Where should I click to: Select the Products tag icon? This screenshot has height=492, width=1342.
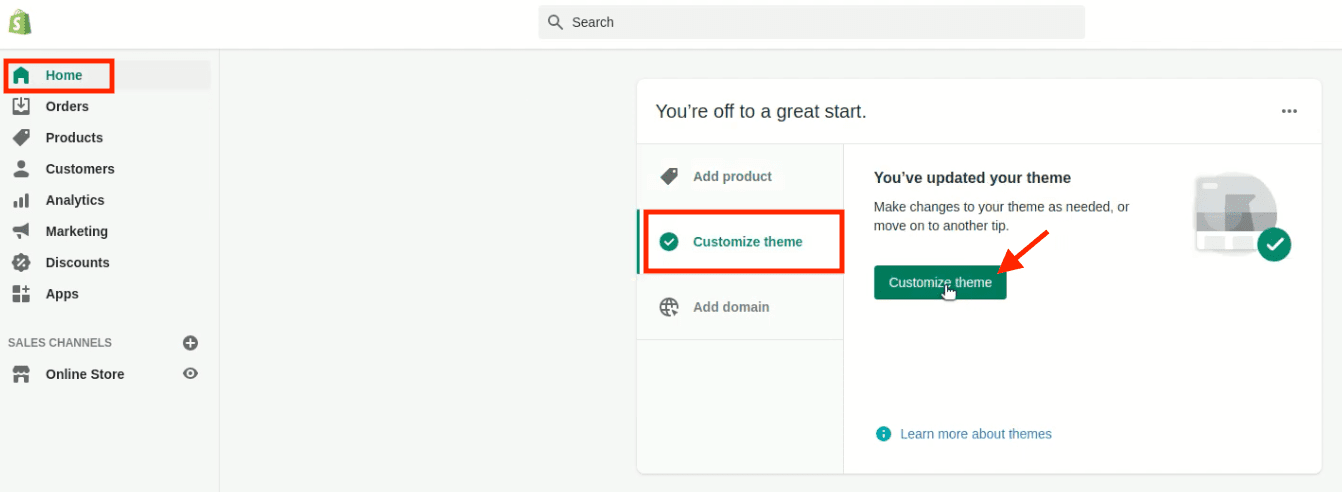pos(21,137)
